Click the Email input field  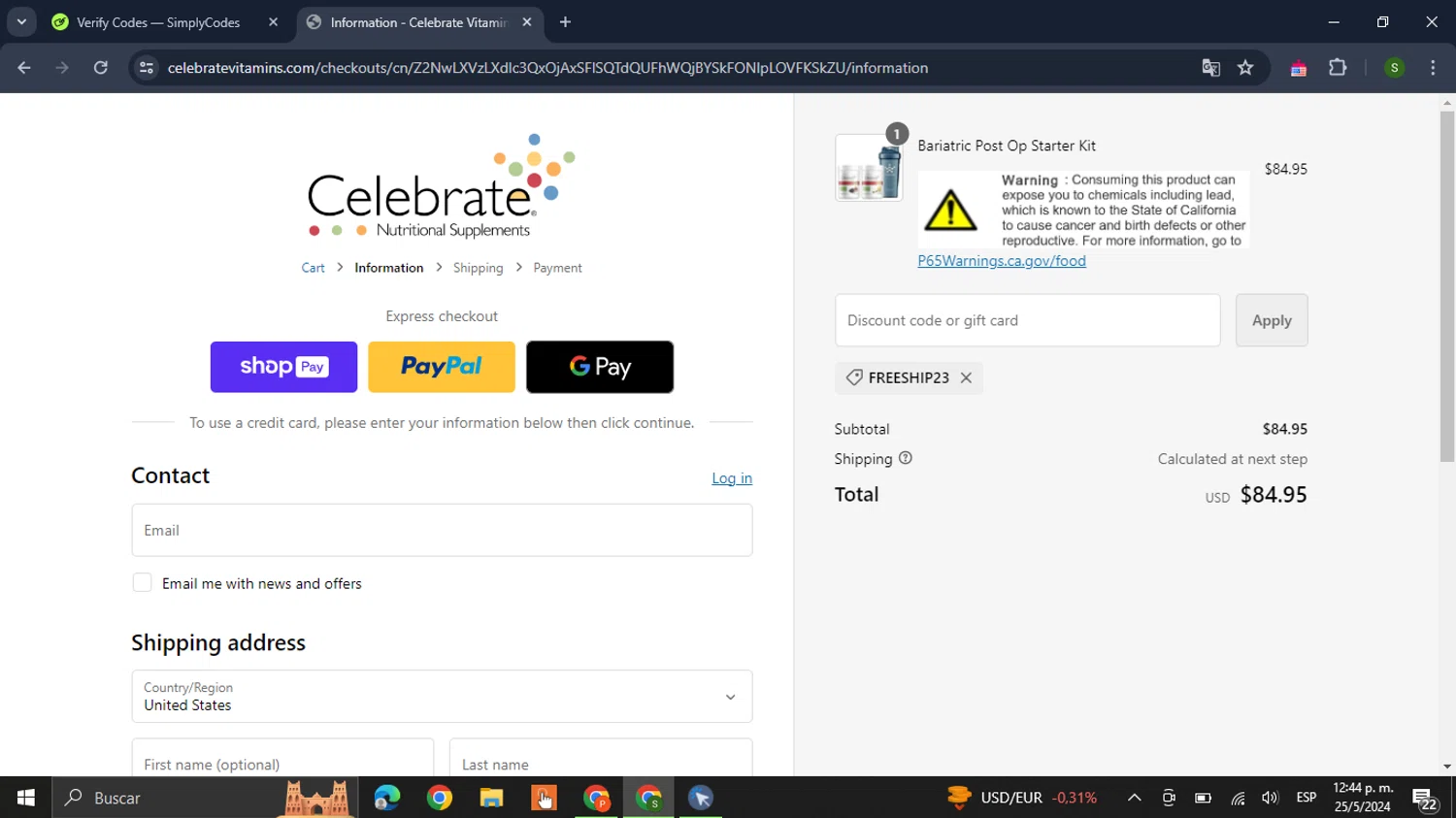coord(442,530)
